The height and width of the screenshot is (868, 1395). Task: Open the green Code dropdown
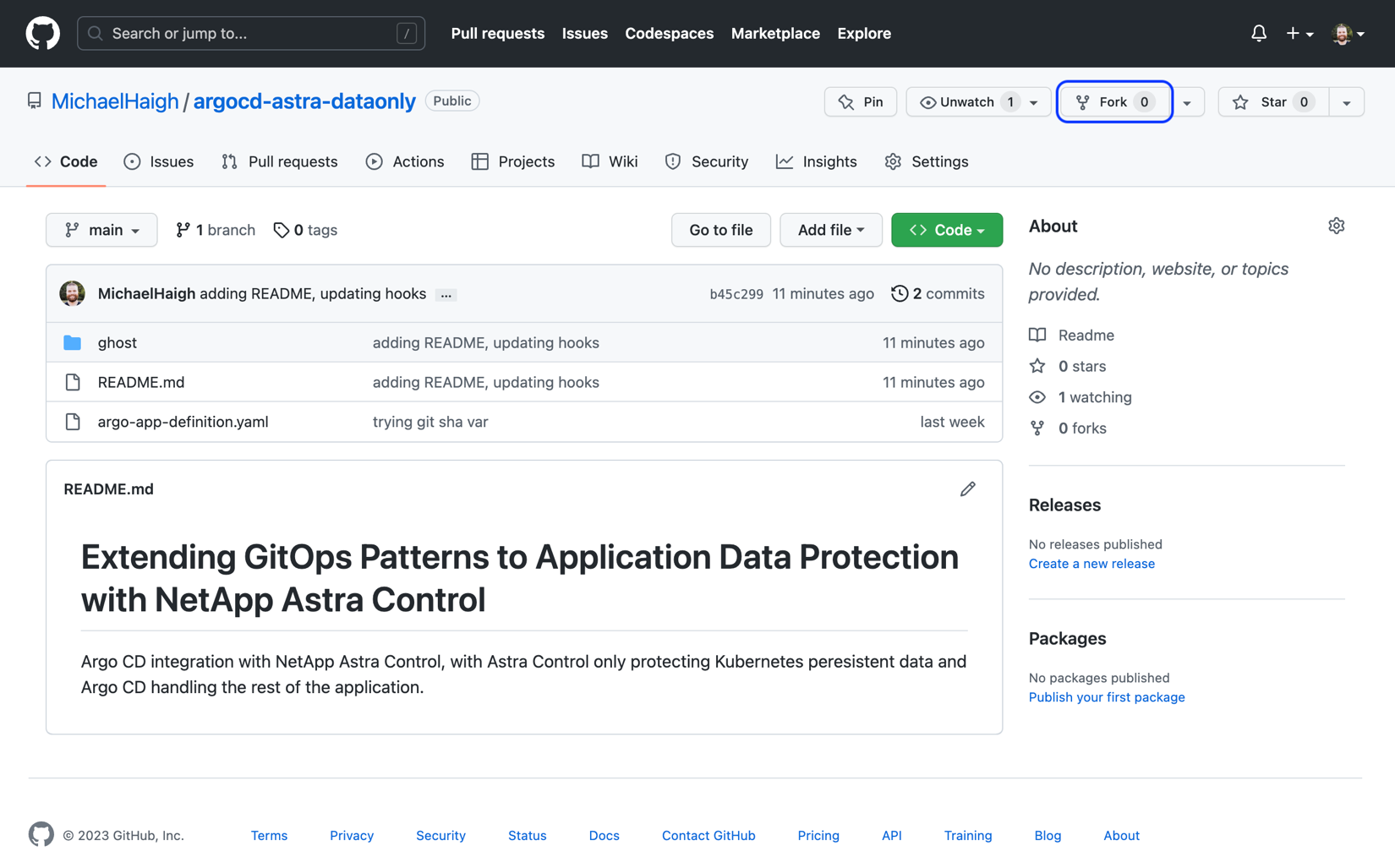(947, 230)
